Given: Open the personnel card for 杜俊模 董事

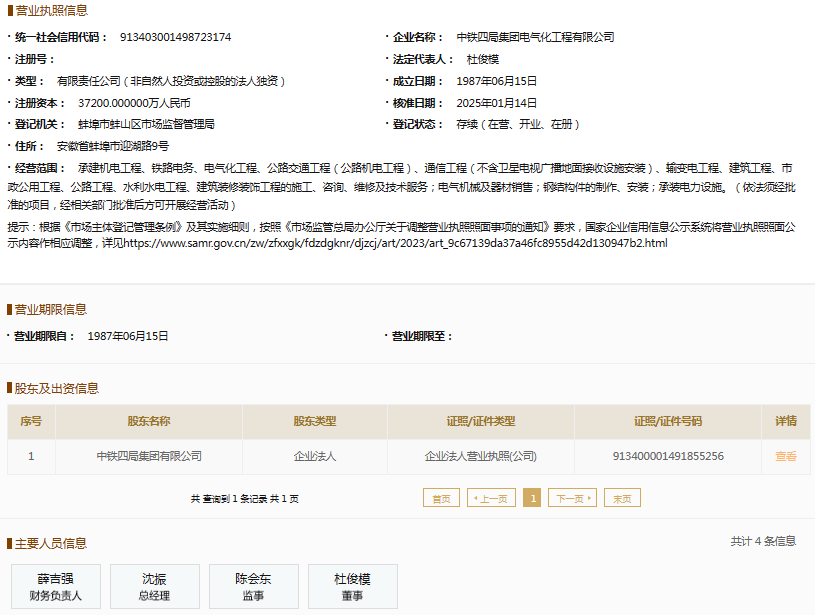Looking at the screenshot, I should click(352, 586).
